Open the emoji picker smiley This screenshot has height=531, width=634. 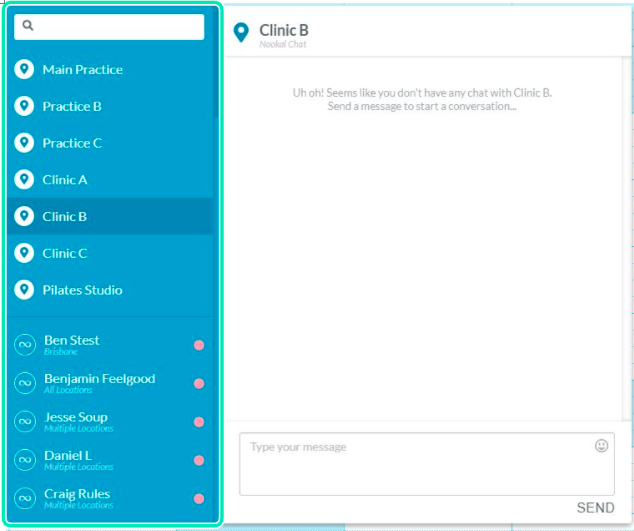click(x=601, y=446)
